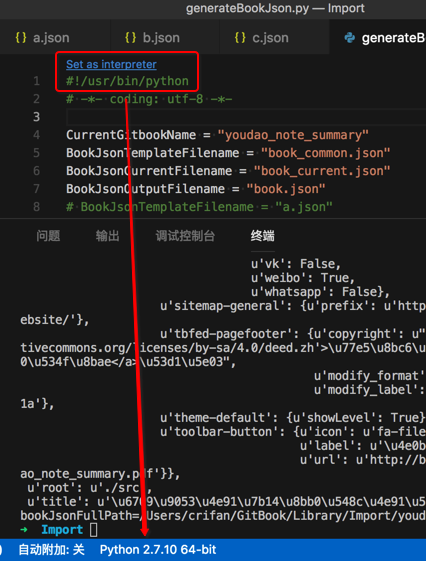Click the CurrentGitbookName variable
The width and height of the screenshot is (426, 562).
click(x=131, y=135)
